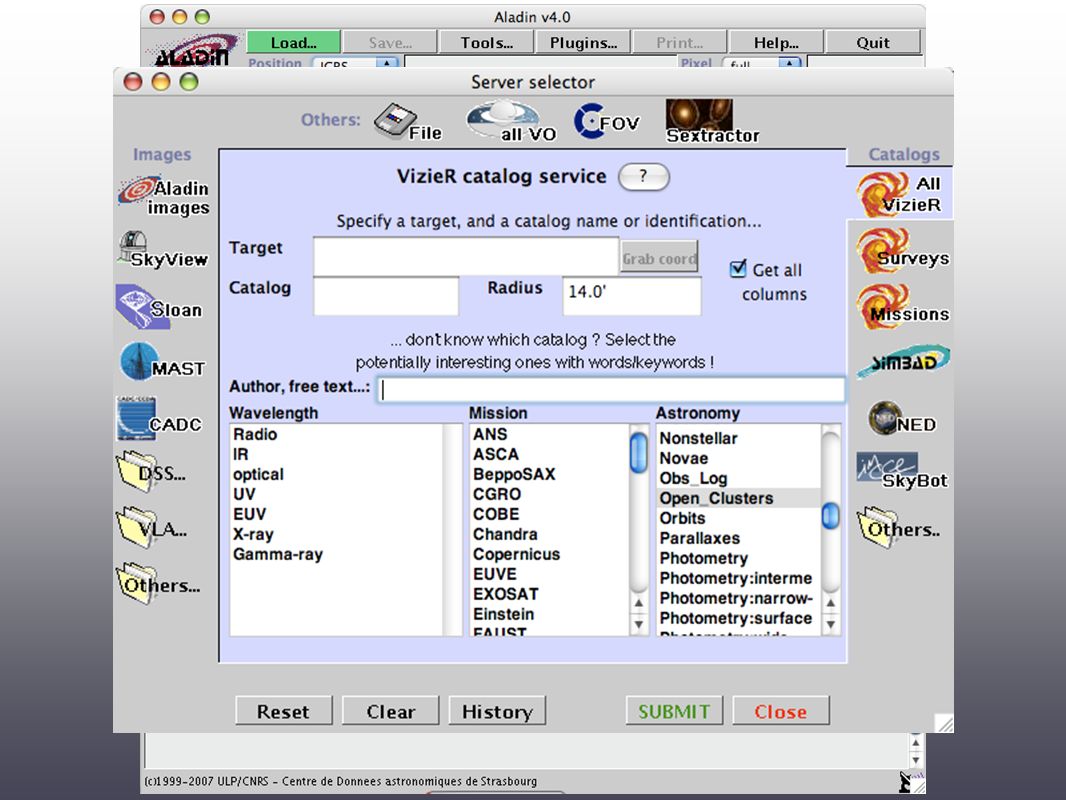Click the Mission list scrollbar thumb

[x=638, y=452]
